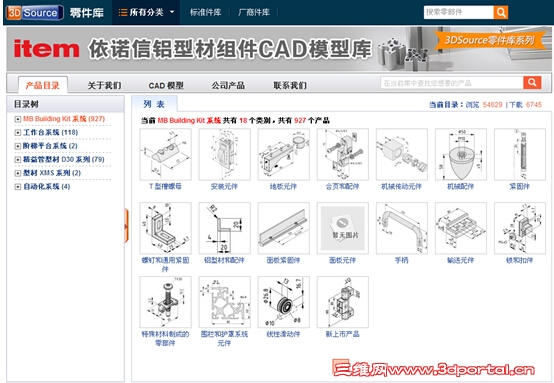Open the 厂商件库 menu item
The image size is (554, 383).
[254, 12]
